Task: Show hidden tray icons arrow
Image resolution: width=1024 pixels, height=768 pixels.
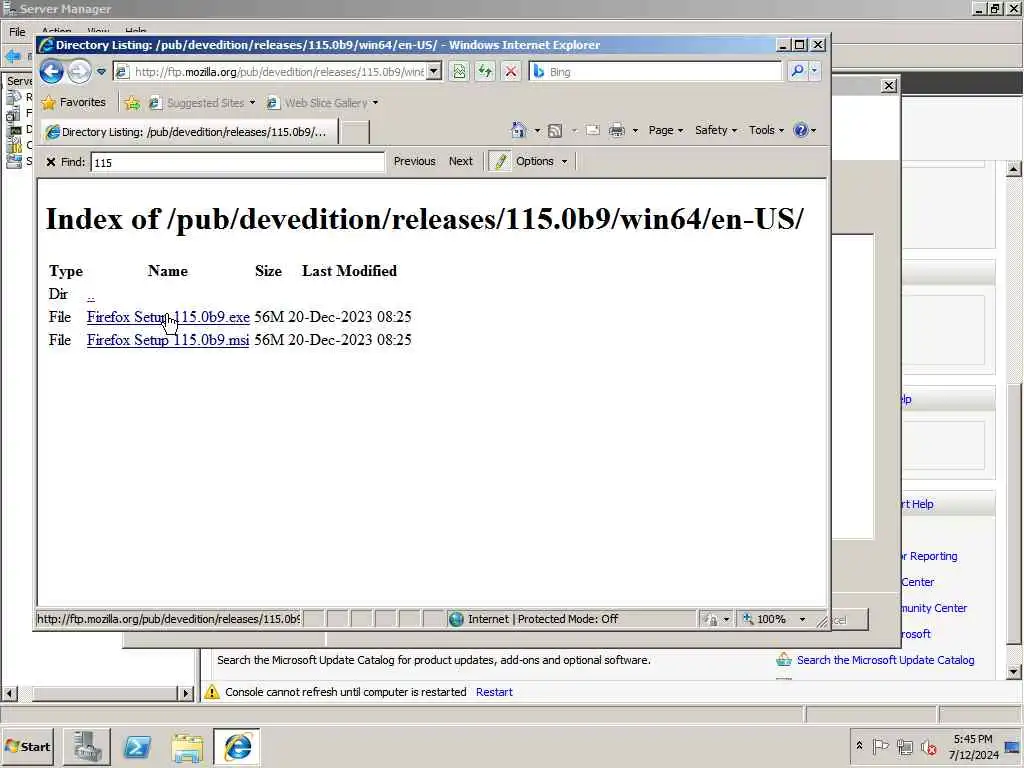Action: pyautogui.click(x=859, y=746)
